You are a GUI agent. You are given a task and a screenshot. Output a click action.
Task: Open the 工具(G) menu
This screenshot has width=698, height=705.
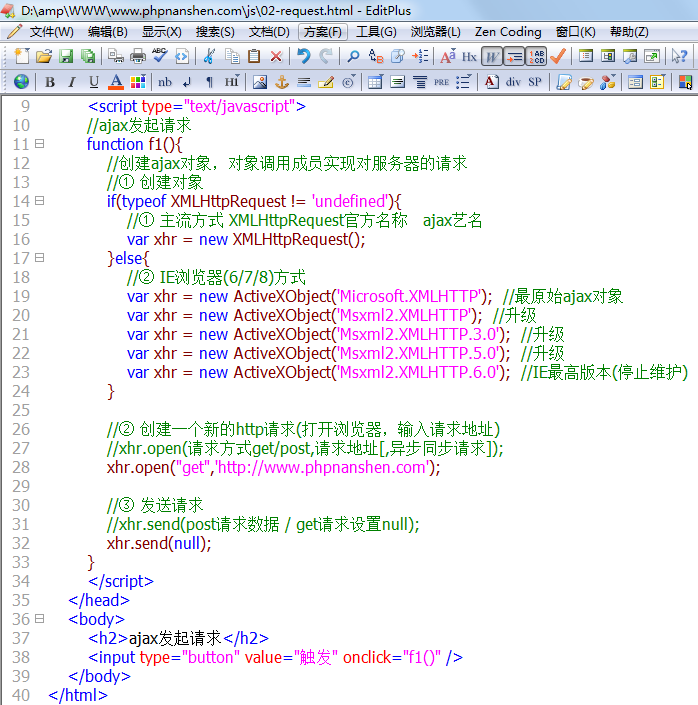pyautogui.click(x=376, y=32)
